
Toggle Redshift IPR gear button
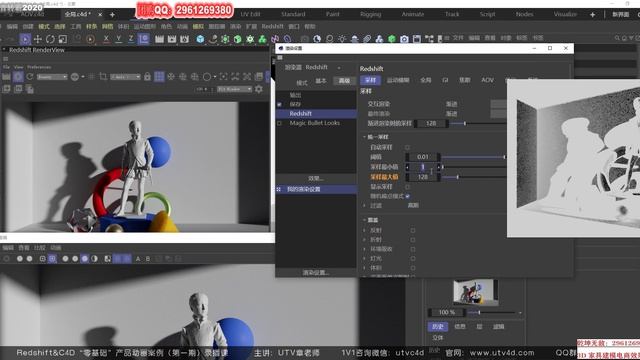click(x=18, y=77)
